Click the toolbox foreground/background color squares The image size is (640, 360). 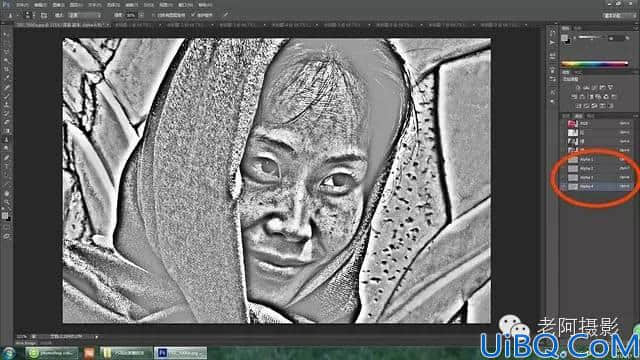click(6, 216)
